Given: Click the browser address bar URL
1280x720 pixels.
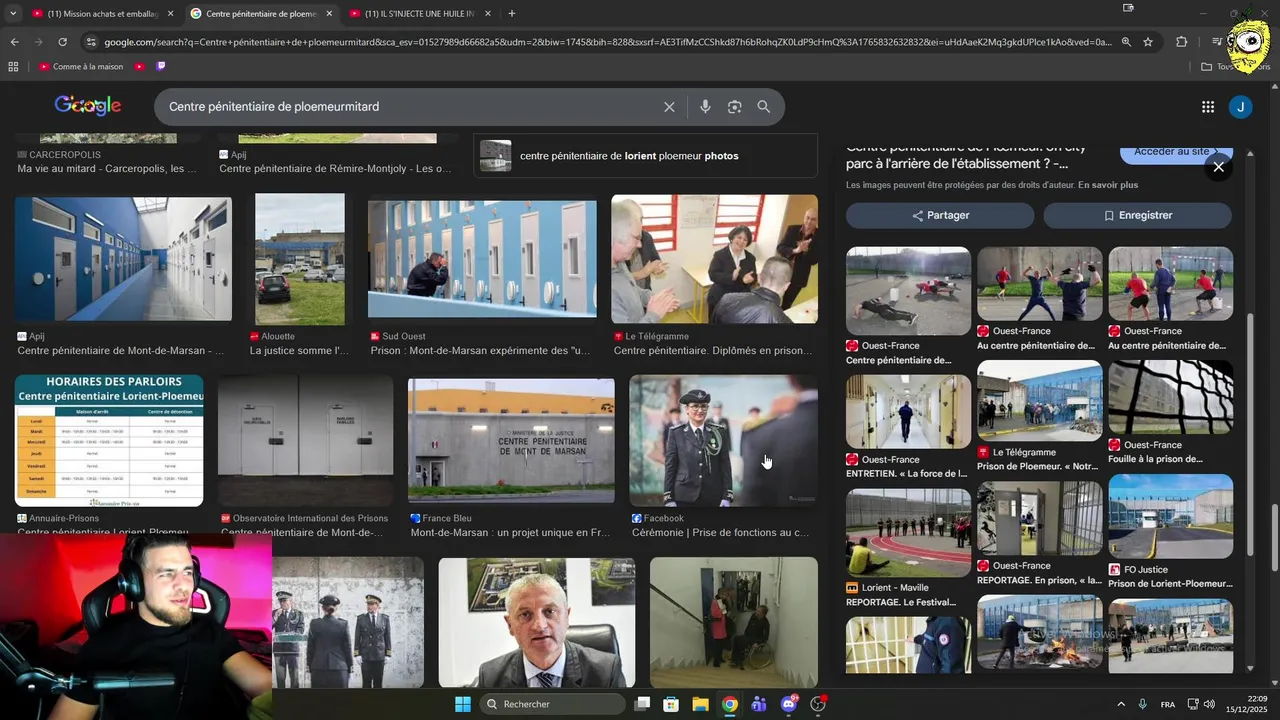Looking at the screenshot, I should [607, 42].
